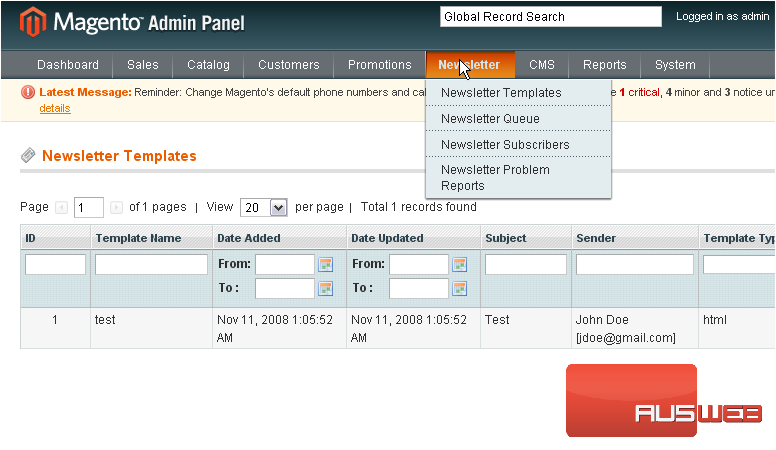Open the Catalog menu
This screenshot has width=776, height=450.
click(208, 65)
